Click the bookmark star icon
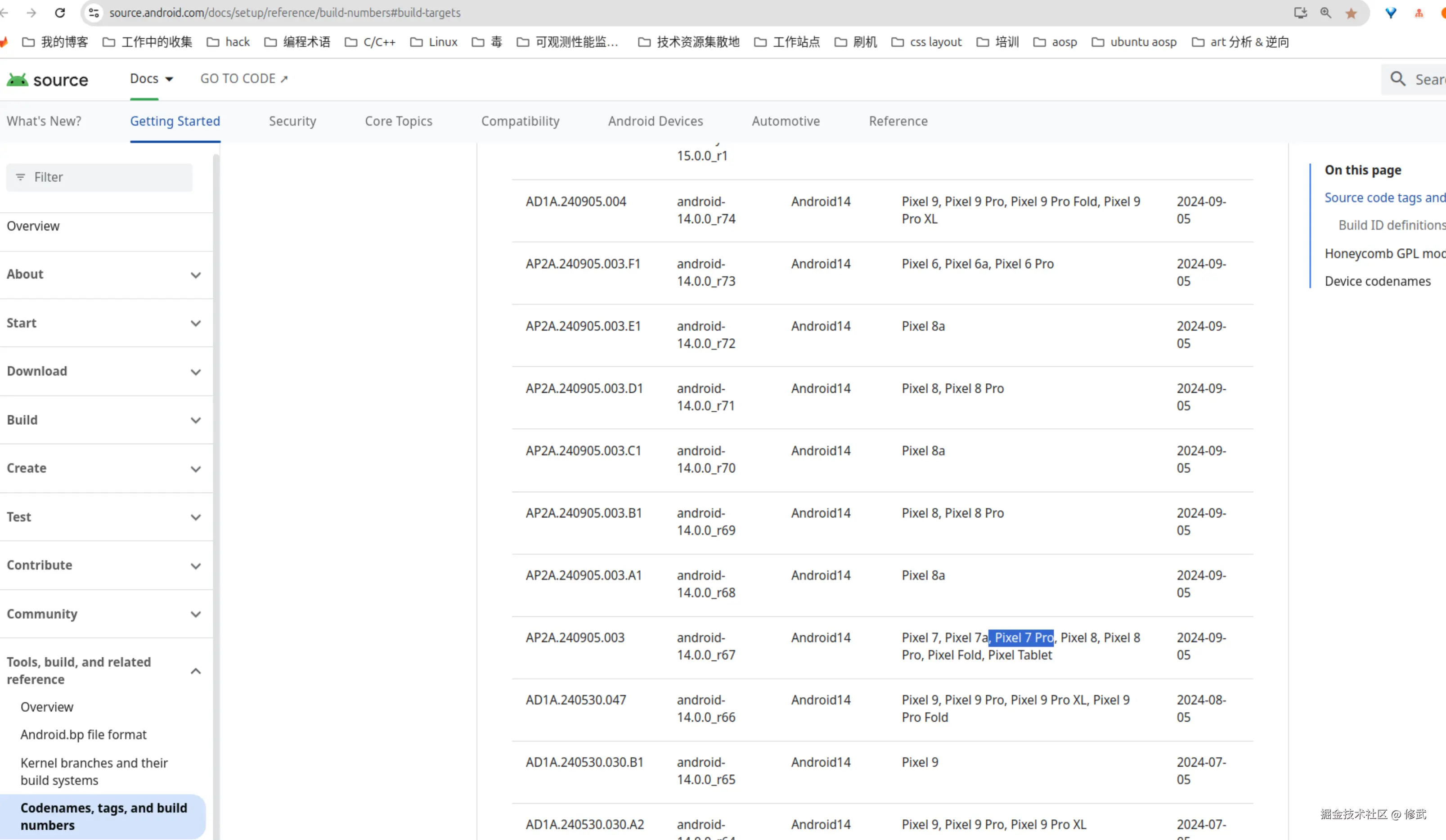1446x840 pixels. click(1351, 13)
